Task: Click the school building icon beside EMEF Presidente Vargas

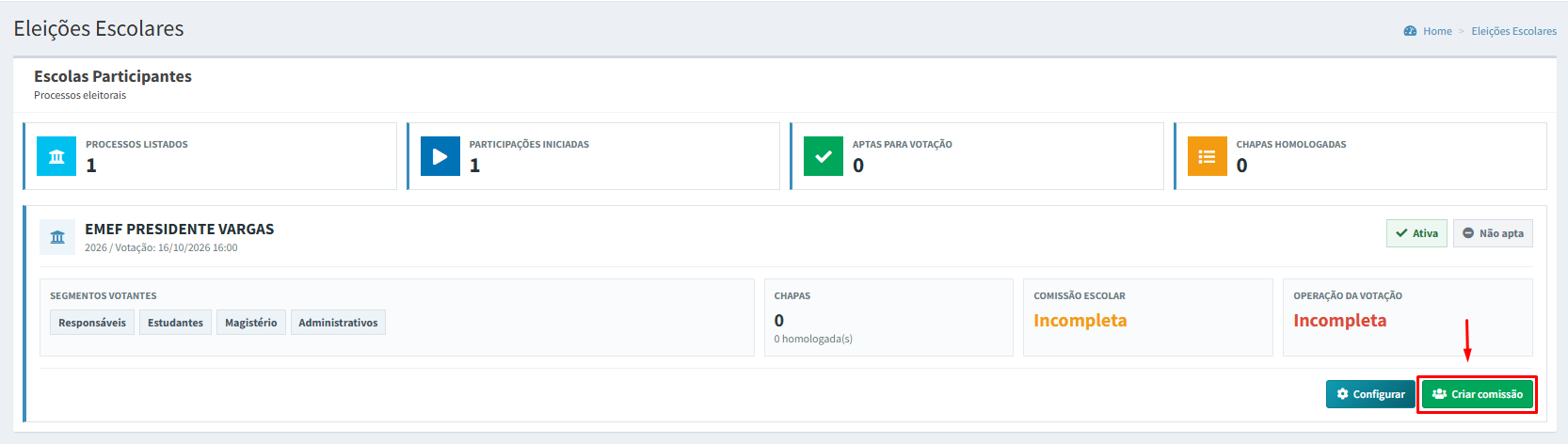Action: pyautogui.click(x=57, y=237)
